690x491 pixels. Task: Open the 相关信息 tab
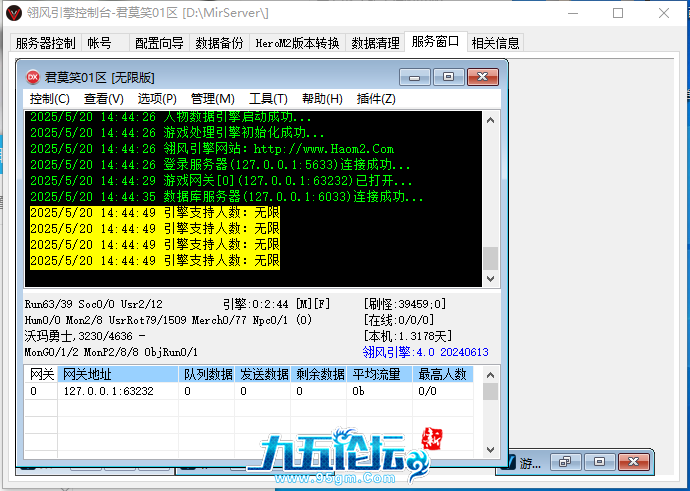(x=495, y=43)
